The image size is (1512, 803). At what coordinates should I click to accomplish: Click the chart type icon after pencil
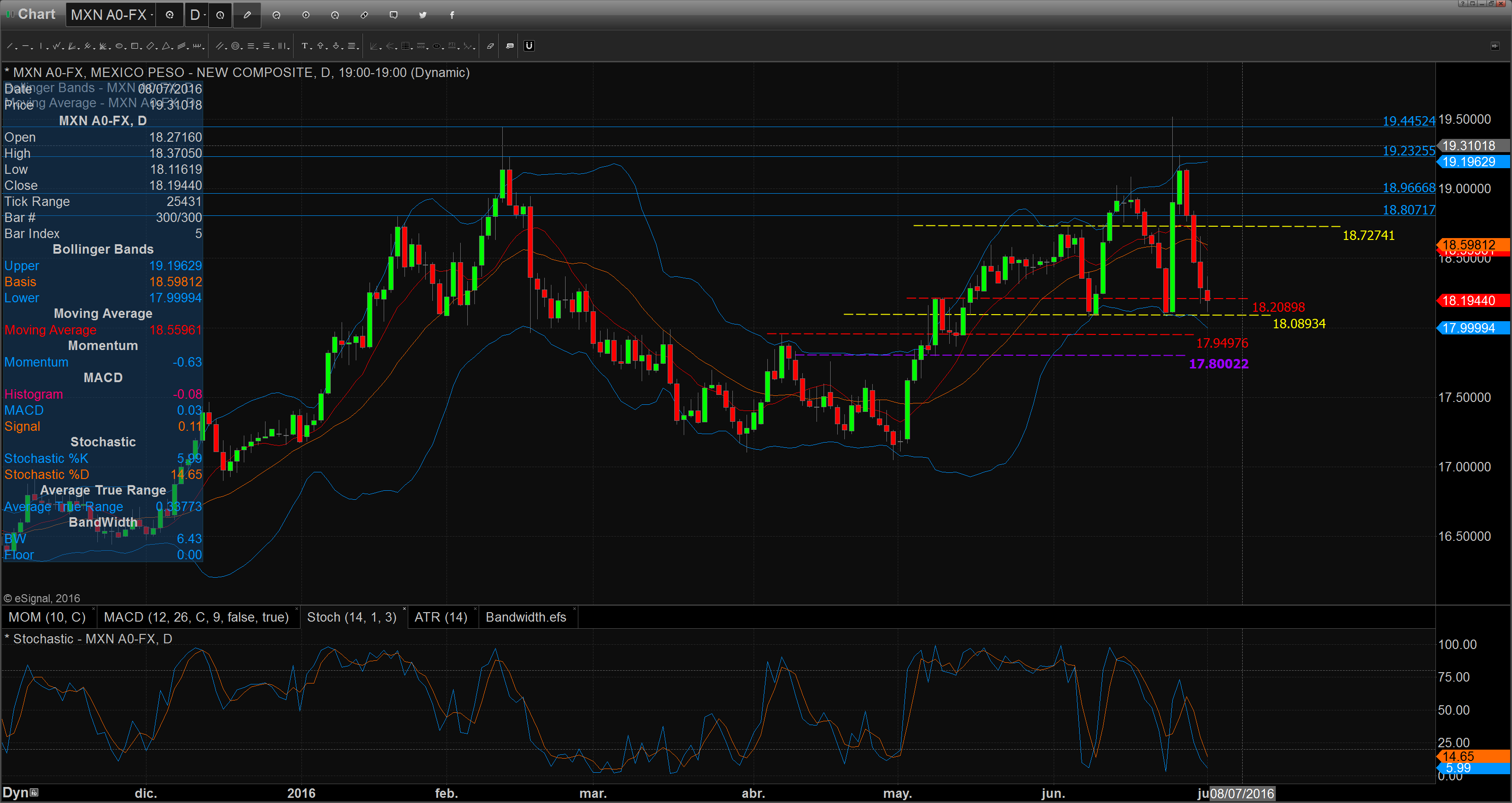(x=276, y=15)
